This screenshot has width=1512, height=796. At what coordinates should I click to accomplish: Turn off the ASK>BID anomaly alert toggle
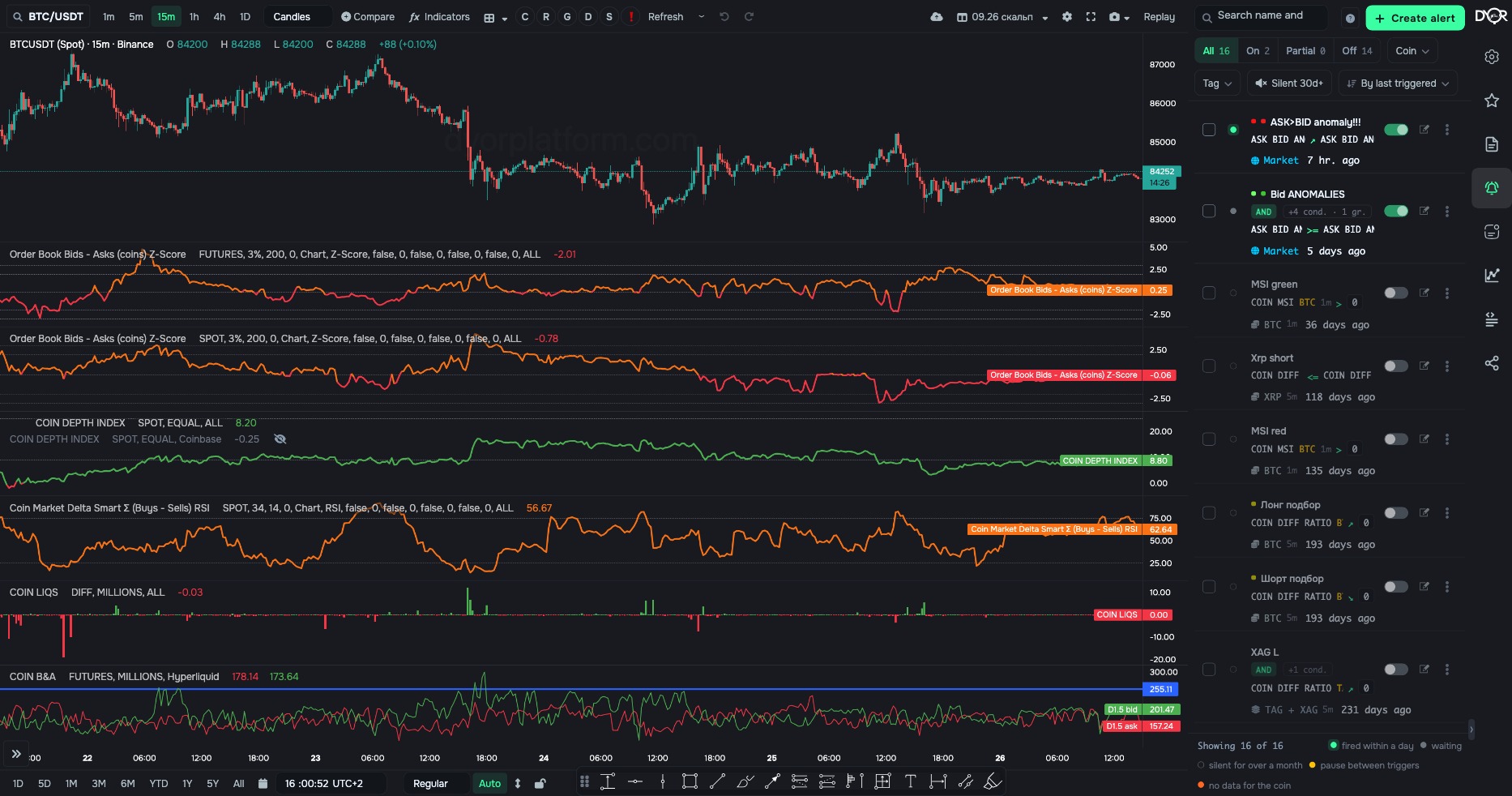(1396, 130)
